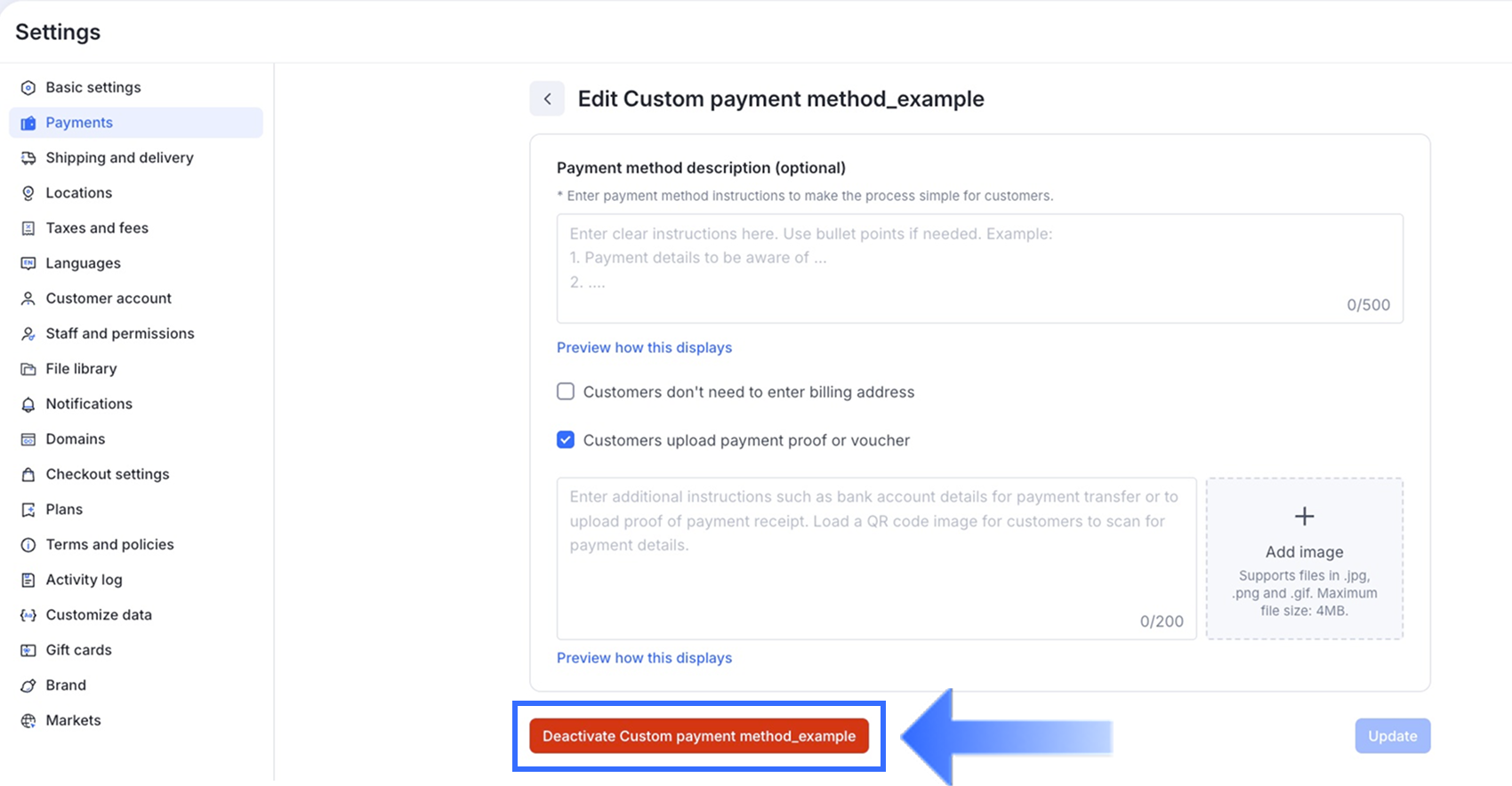The width and height of the screenshot is (1512, 786).
Task: Click the Staff and permissions icon
Action: [28, 334]
